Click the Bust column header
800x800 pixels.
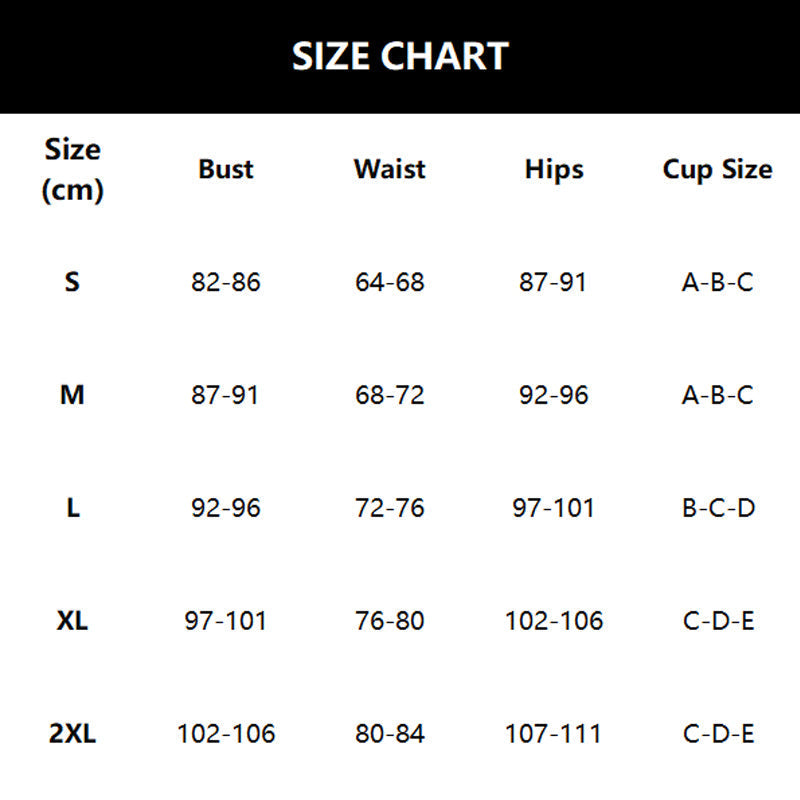226,169
